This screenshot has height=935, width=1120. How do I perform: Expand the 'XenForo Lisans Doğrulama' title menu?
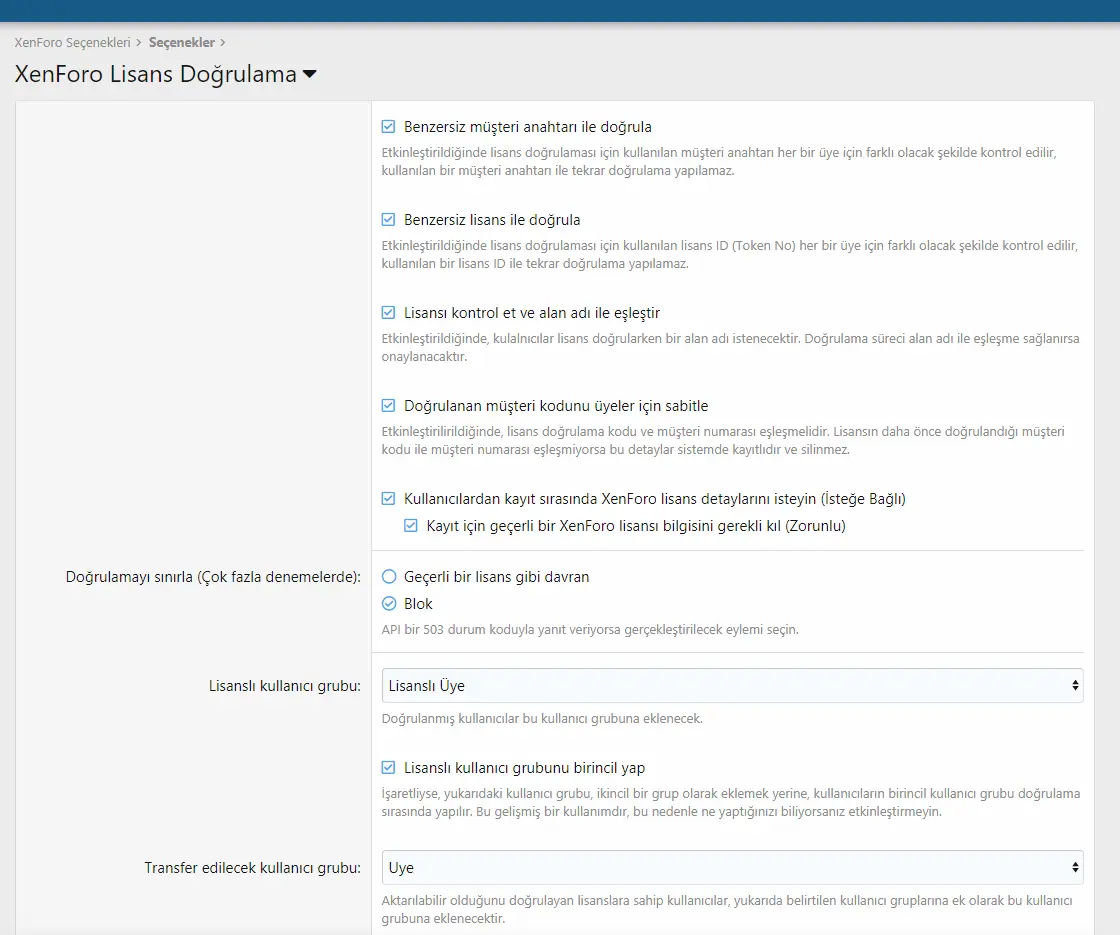click(x=309, y=74)
